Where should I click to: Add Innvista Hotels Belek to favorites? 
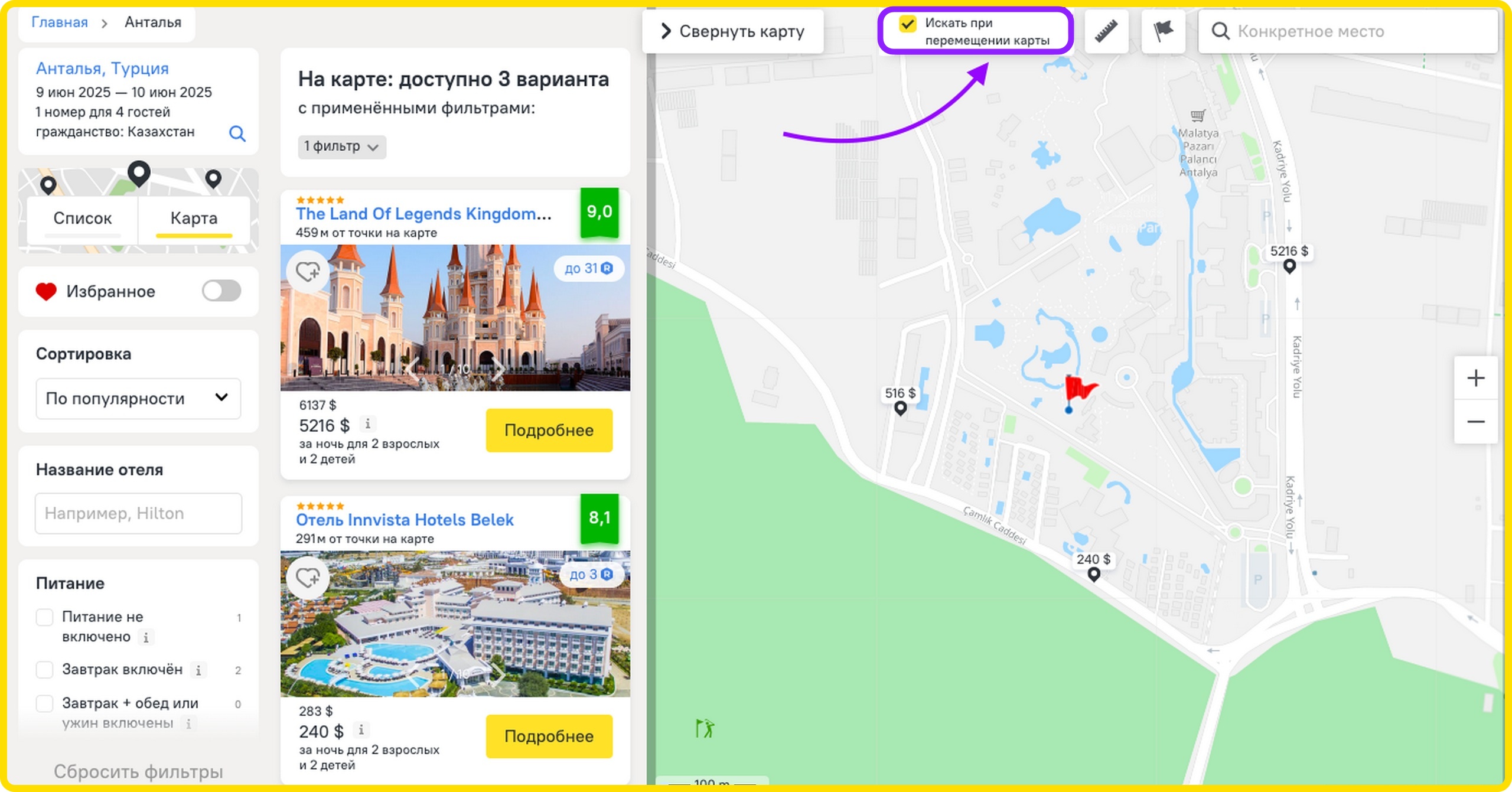coord(308,578)
